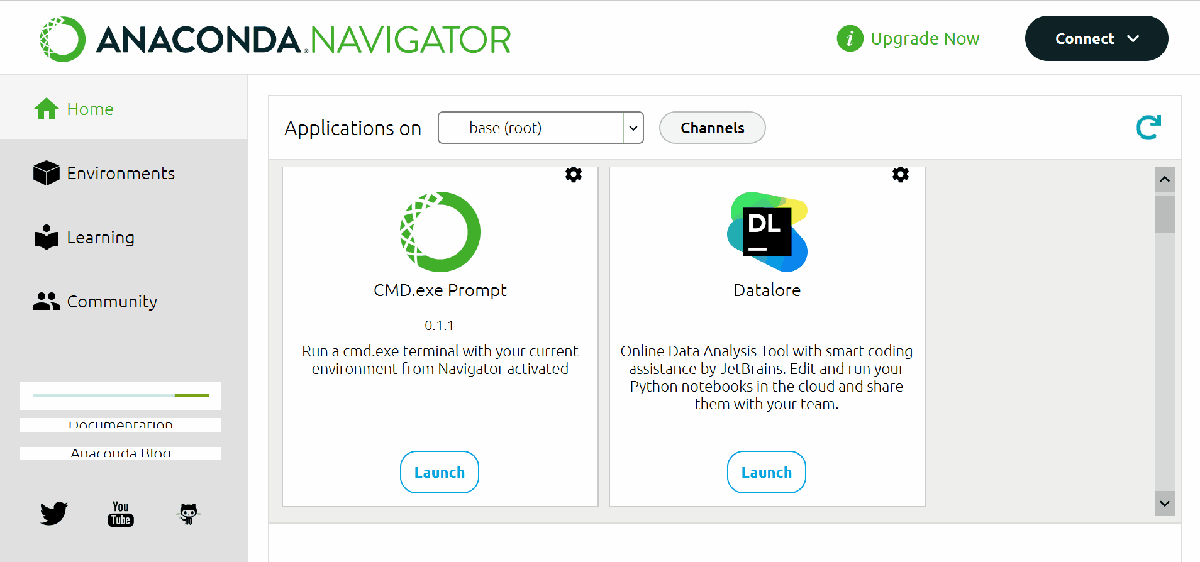Open the CMD.exe Prompt settings gear
1200x562 pixels.
573,175
